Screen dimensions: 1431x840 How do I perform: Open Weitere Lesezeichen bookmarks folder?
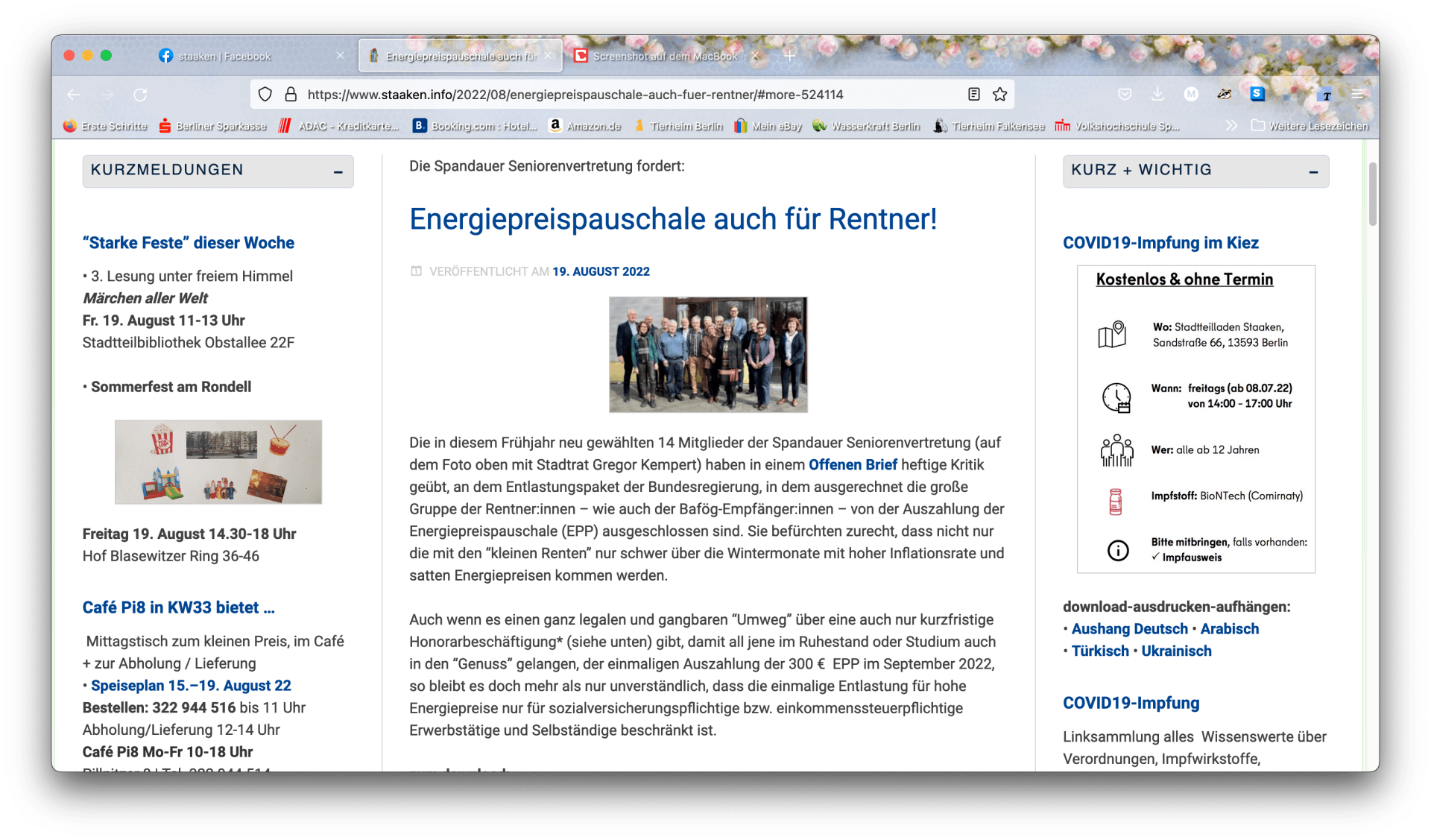[1310, 126]
